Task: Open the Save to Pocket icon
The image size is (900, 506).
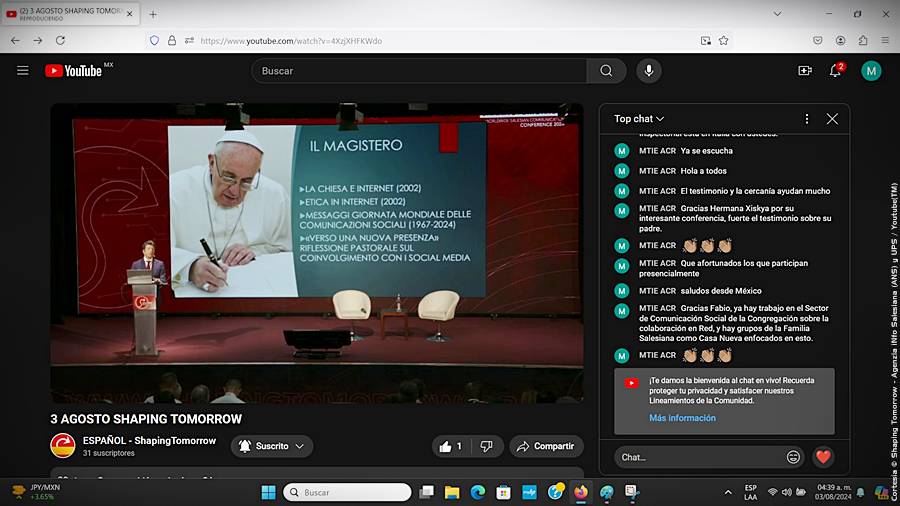Action: pos(818,41)
